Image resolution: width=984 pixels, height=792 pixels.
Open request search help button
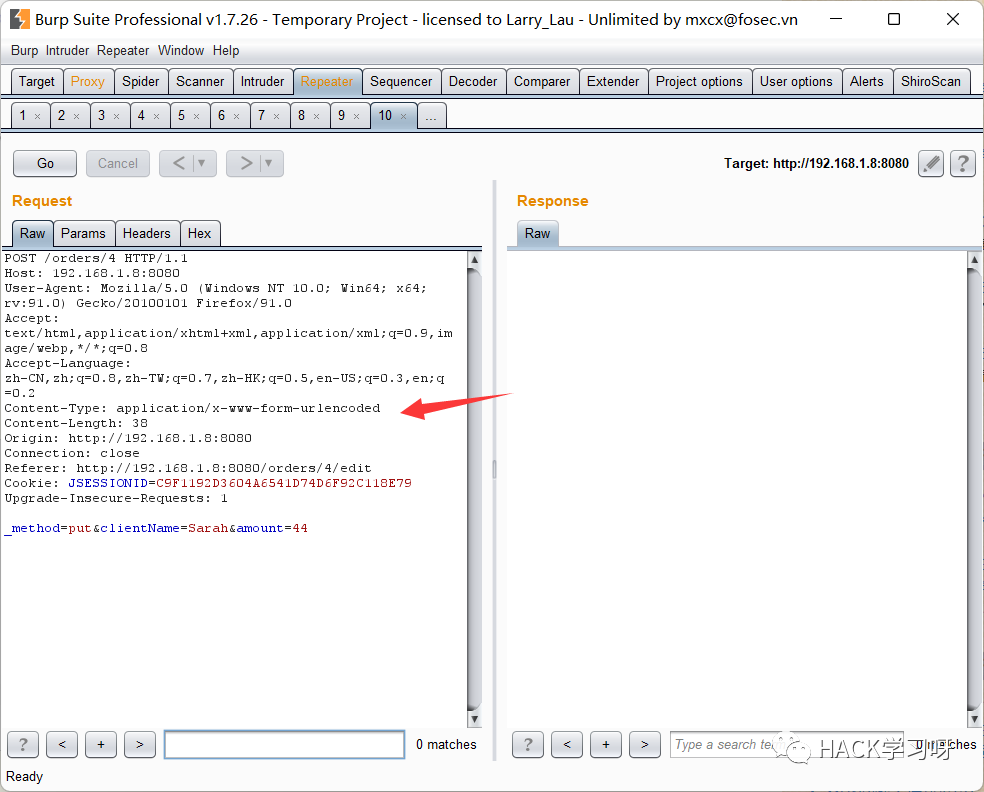point(23,744)
